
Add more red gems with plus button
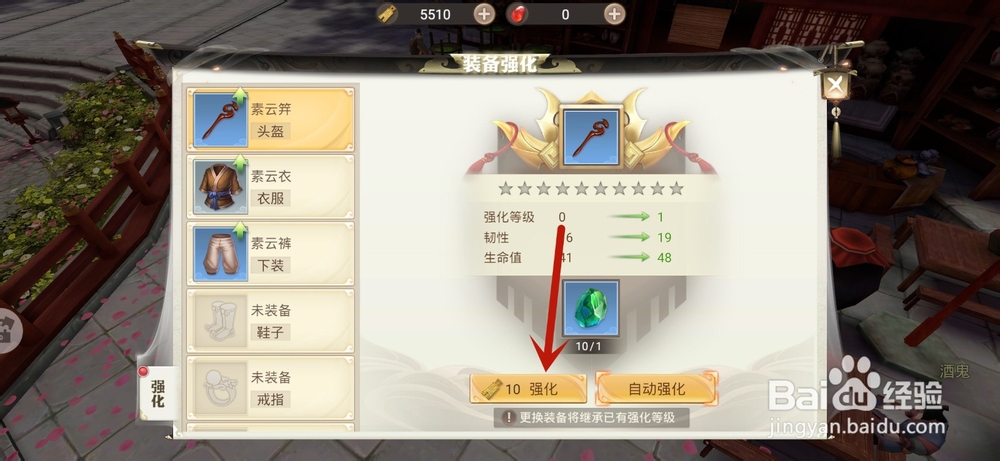point(615,14)
